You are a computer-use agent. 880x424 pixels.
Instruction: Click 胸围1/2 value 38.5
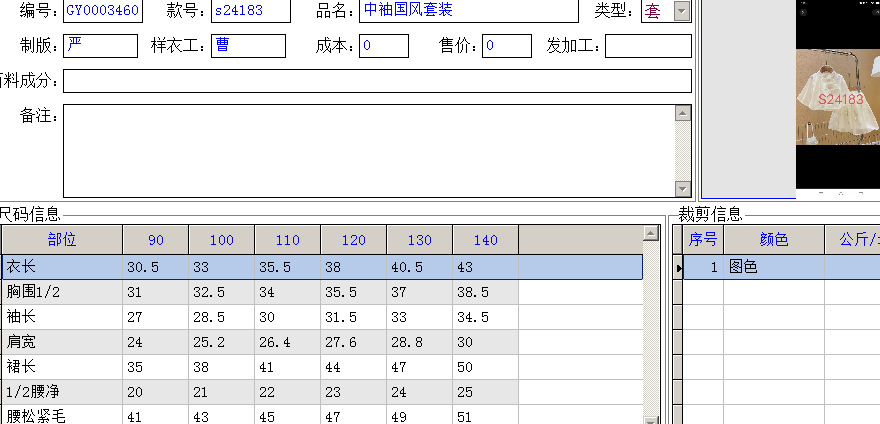tap(485, 292)
